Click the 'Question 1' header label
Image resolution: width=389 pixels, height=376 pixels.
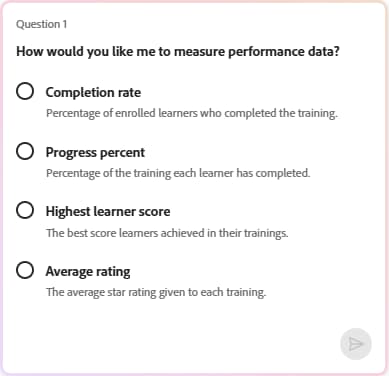tap(42, 24)
